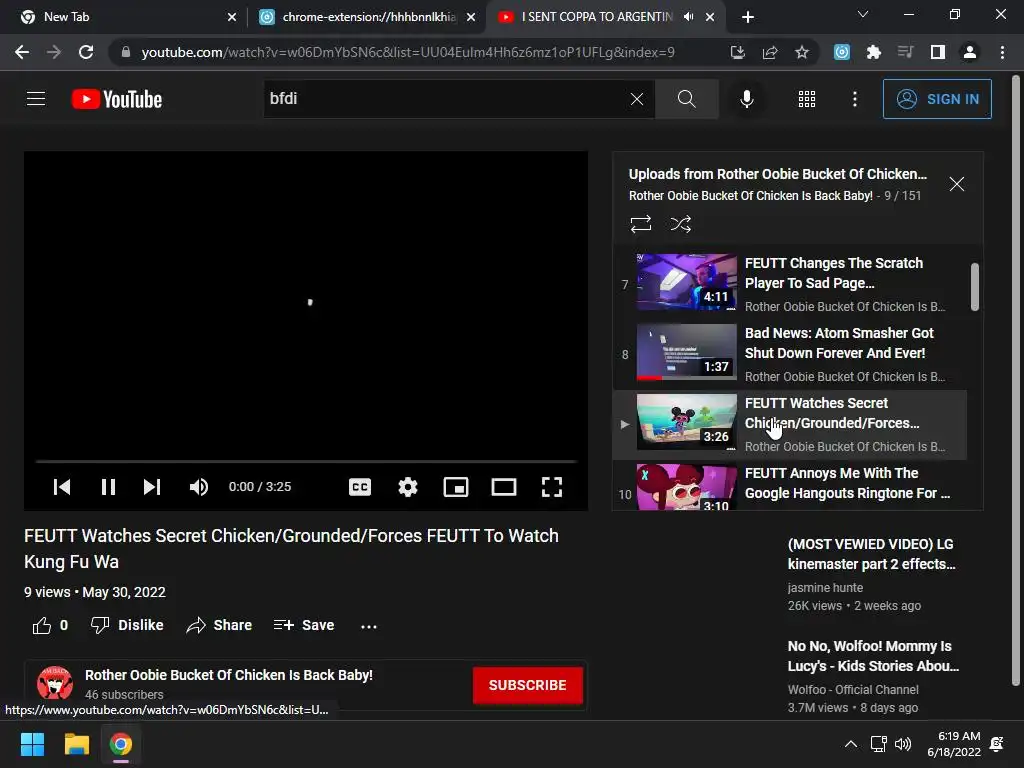Open the Extensions puzzle menu

coord(874,52)
